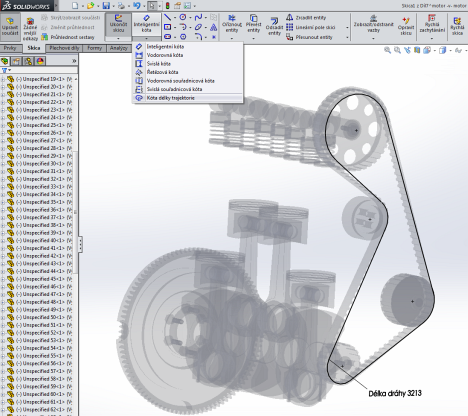Expand the Unspecified 19<1> tree item

tap(3, 79)
